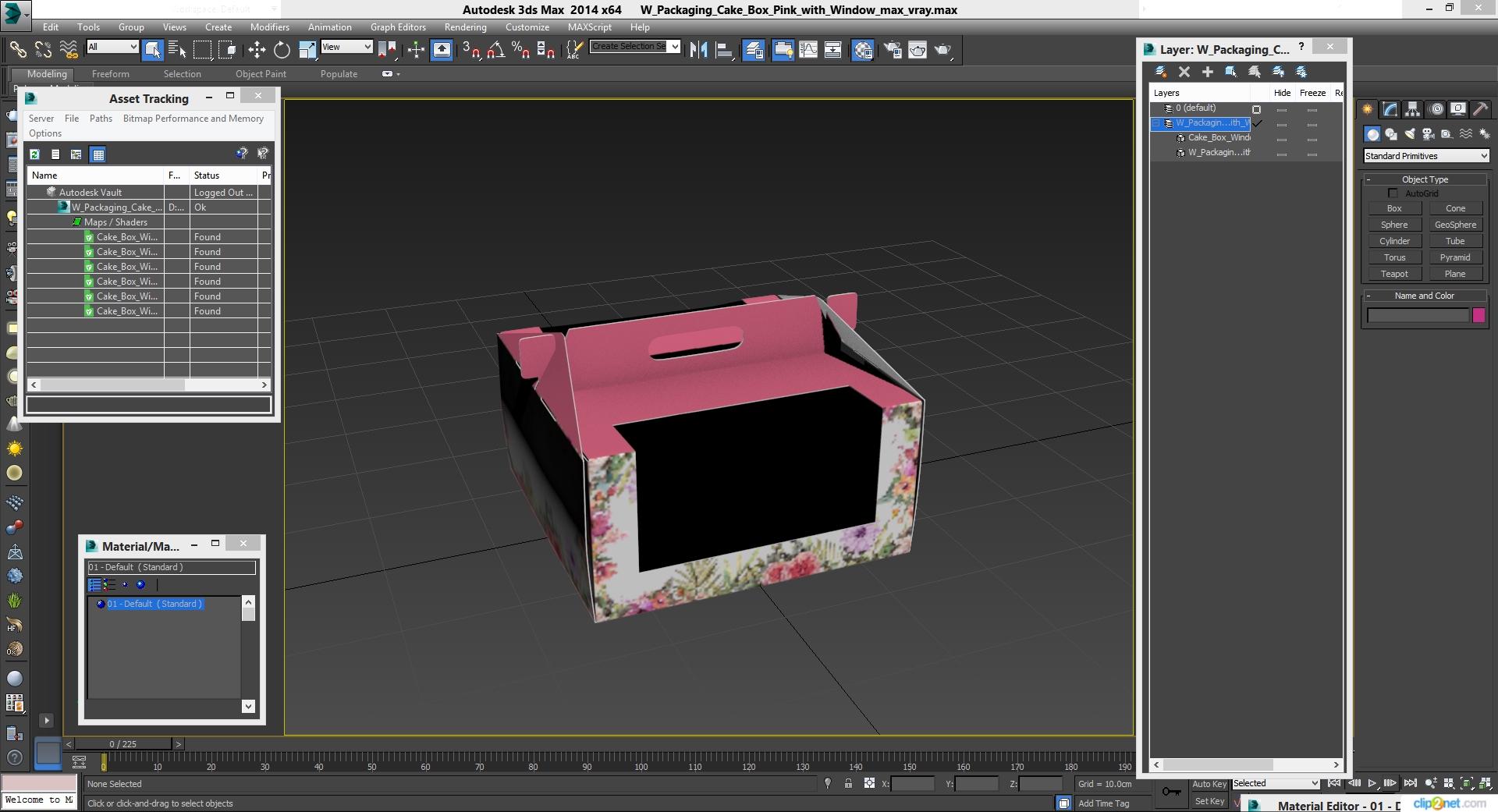The image size is (1498, 812).
Task: Click the object name input field
Action: point(1418,315)
